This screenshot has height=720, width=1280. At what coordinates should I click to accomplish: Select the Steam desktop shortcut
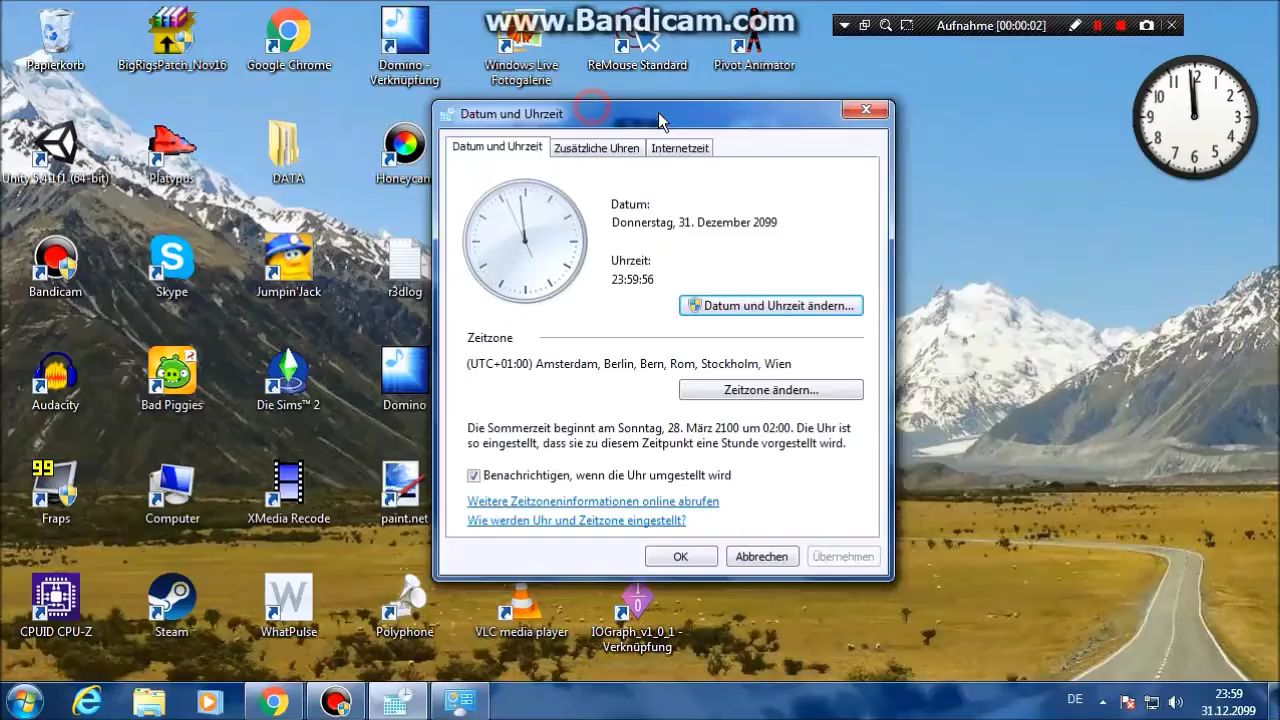(x=172, y=605)
